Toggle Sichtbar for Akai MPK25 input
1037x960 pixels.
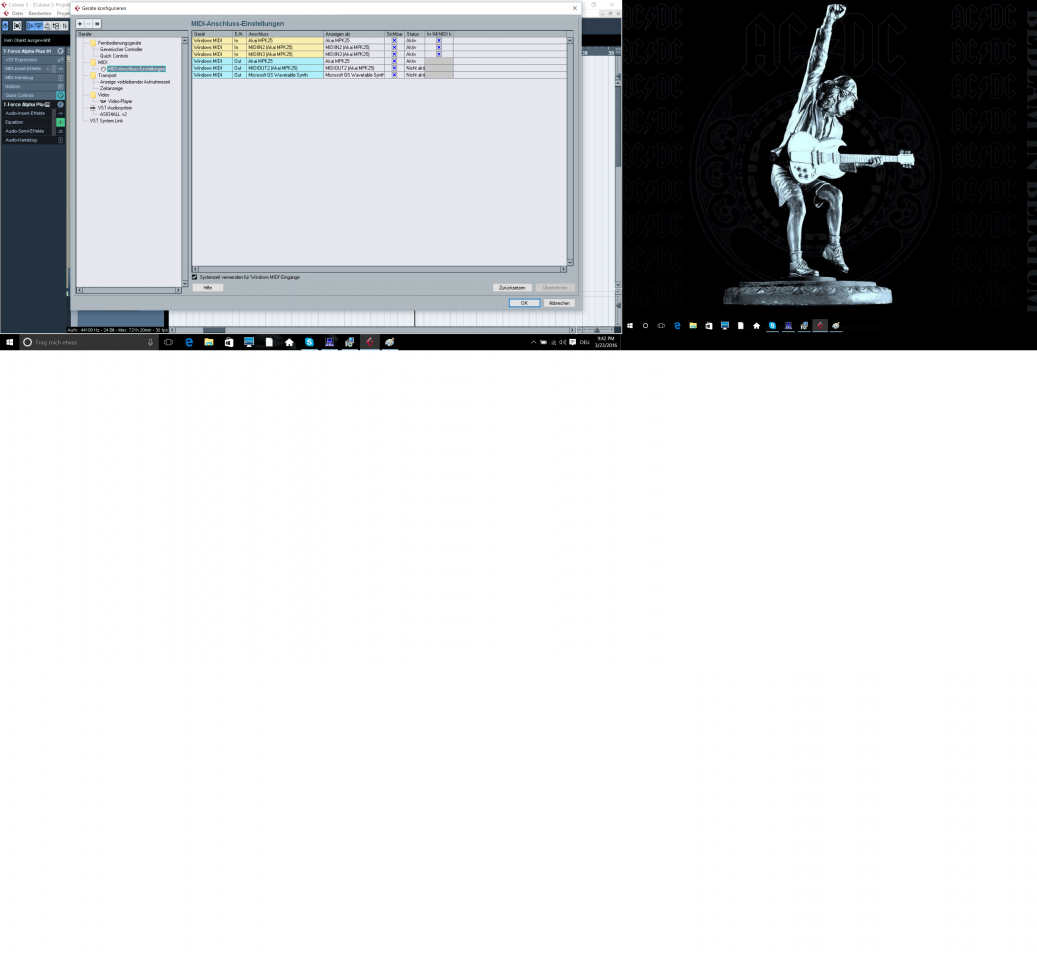pyautogui.click(x=395, y=40)
